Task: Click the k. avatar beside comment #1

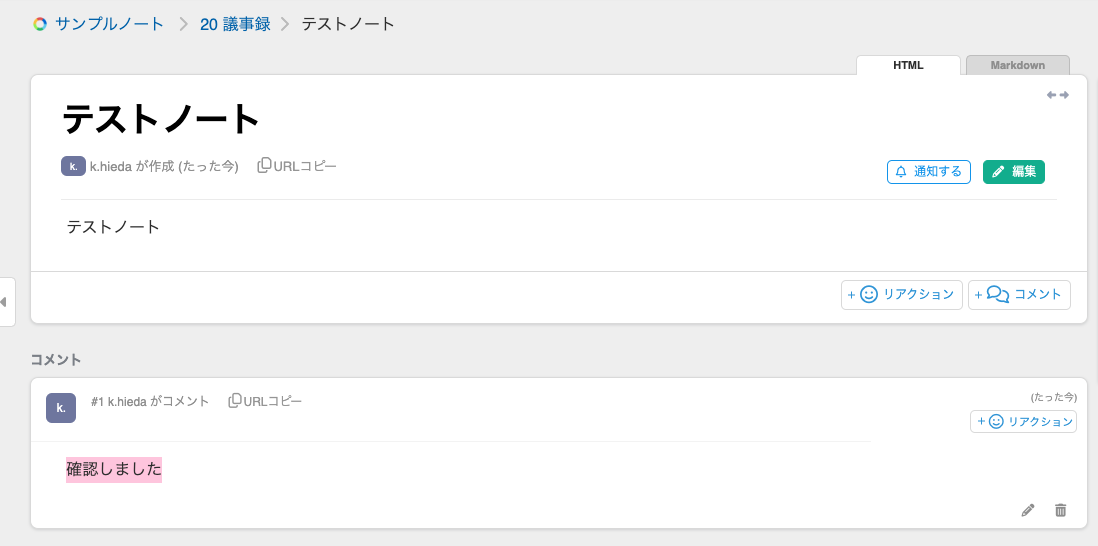Action: coord(61,408)
